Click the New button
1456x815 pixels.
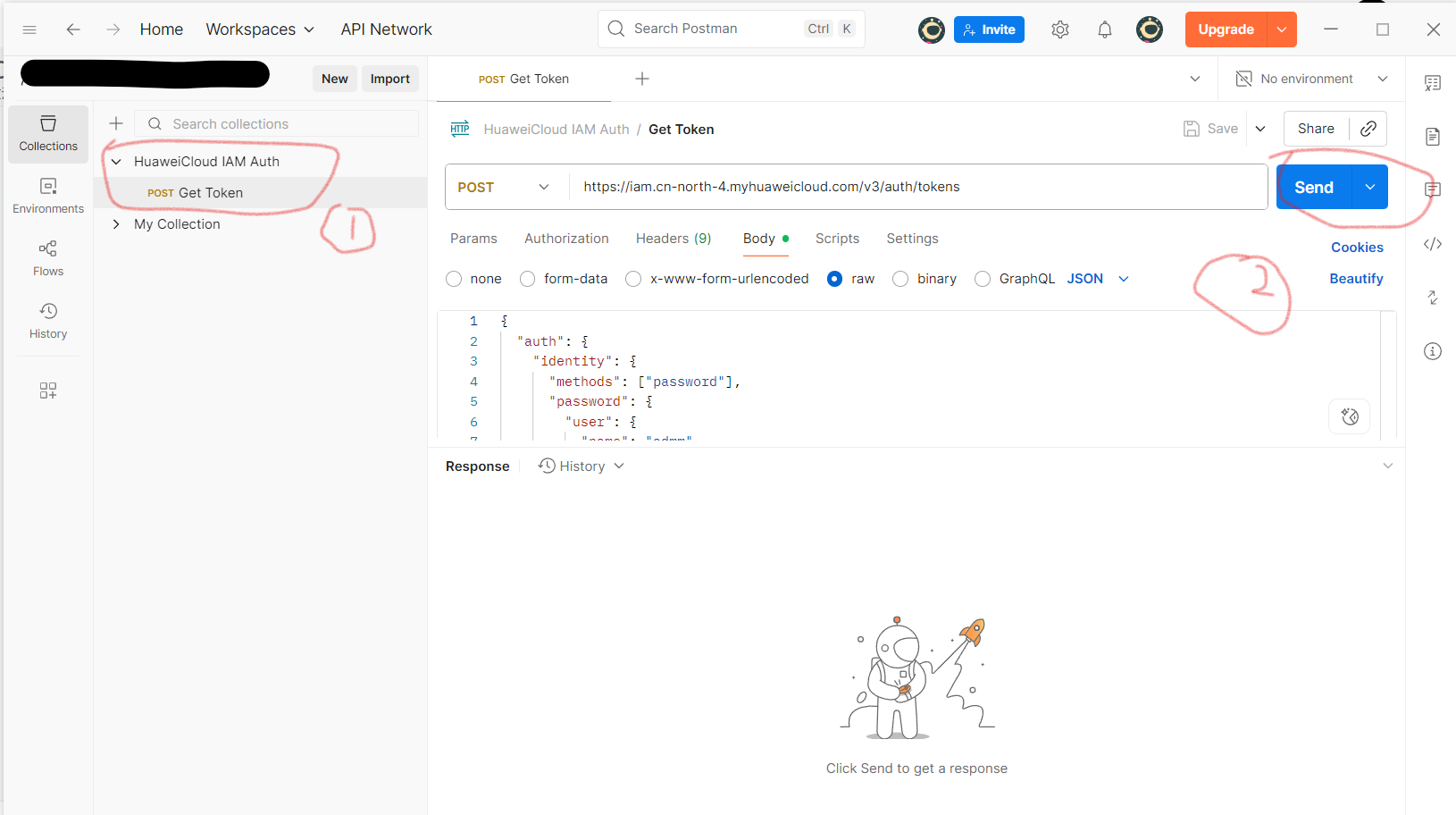(335, 79)
